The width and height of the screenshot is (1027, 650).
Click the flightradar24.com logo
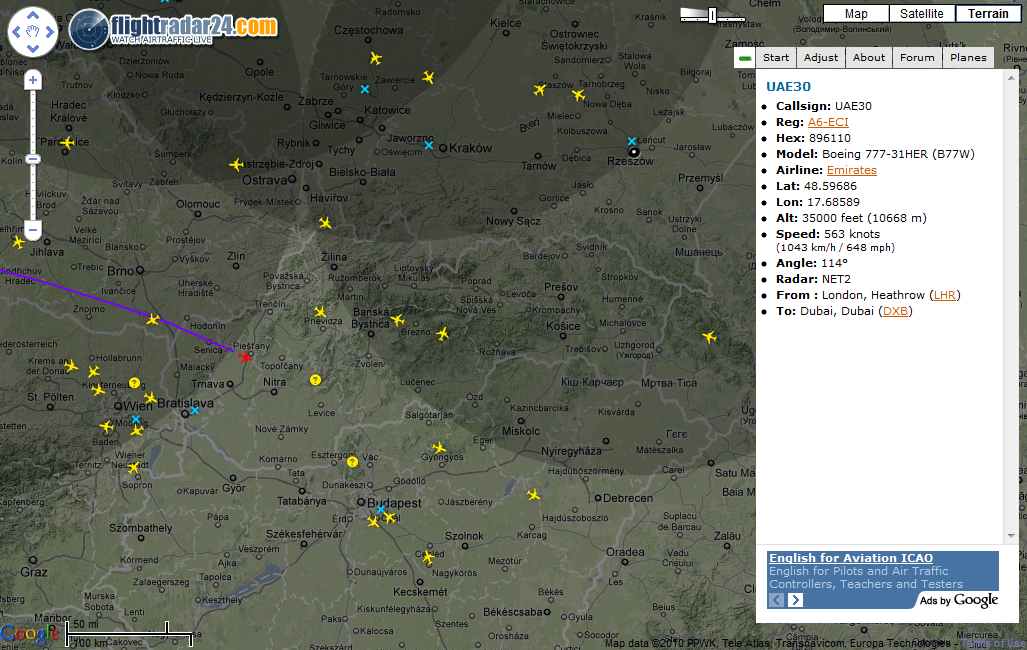coord(174,29)
